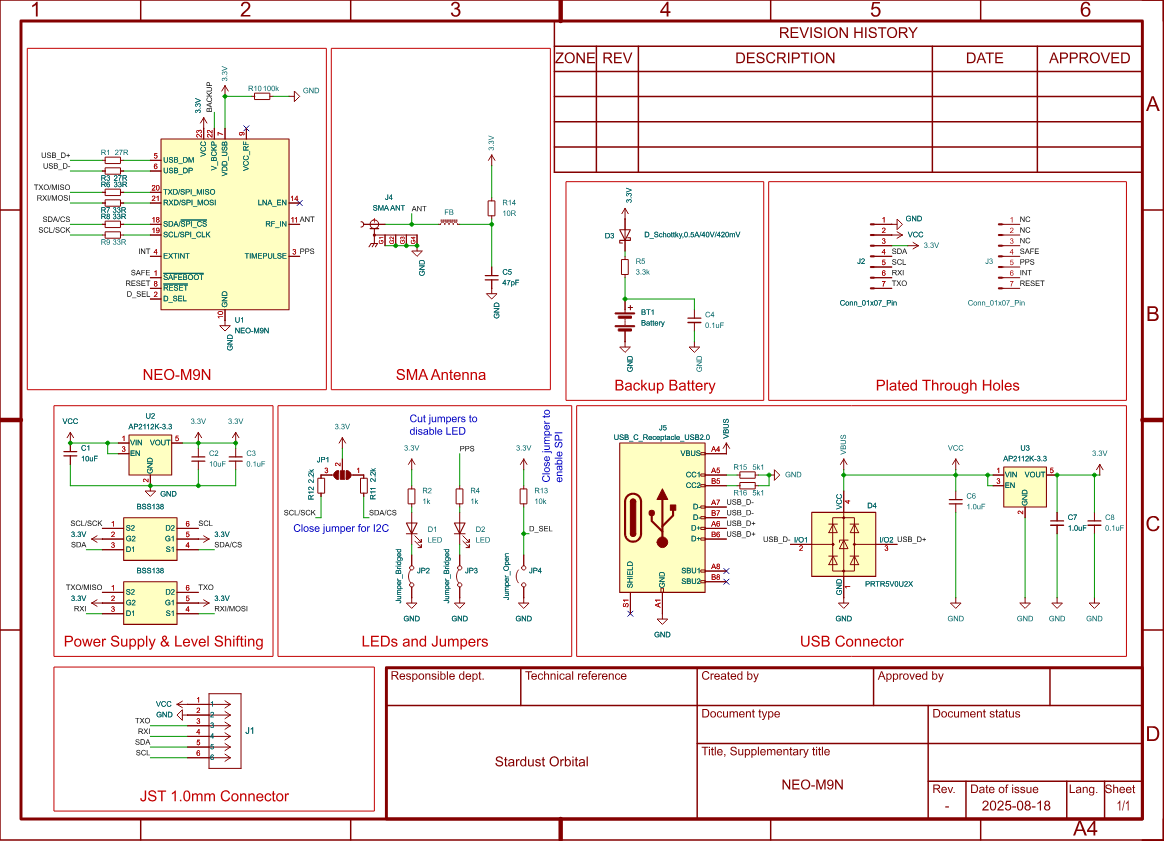Select the D3 Schottky diode symbol
The image size is (1164, 841).
click(x=626, y=236)
